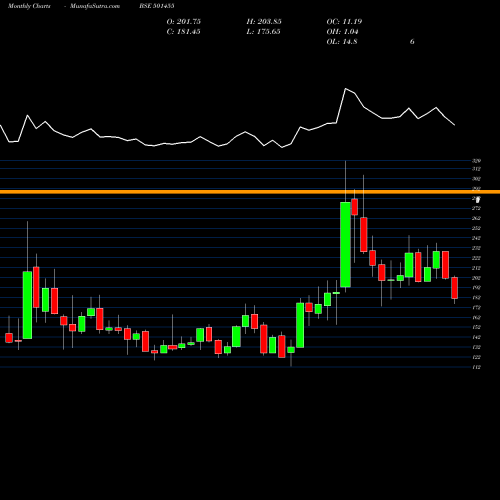Screen dimensions: 500x500
Task: Click the "OL: 14.8" reading
Action: pos(342,42)
